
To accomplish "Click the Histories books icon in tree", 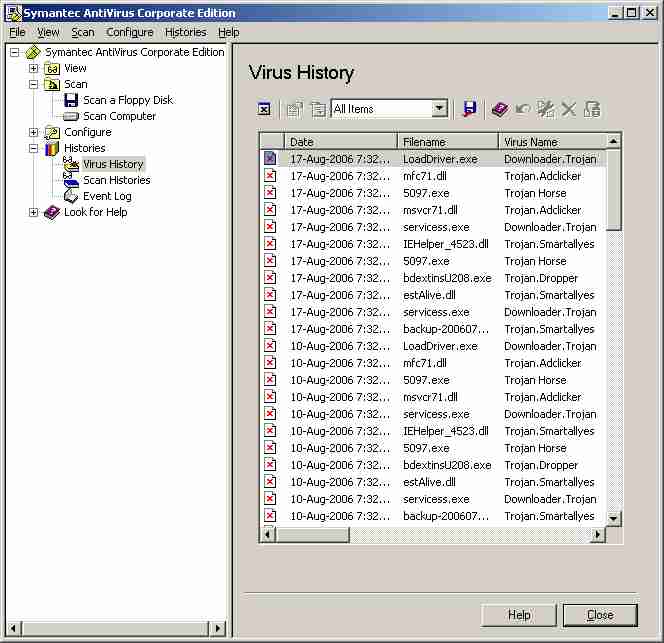I will point(52,148).
